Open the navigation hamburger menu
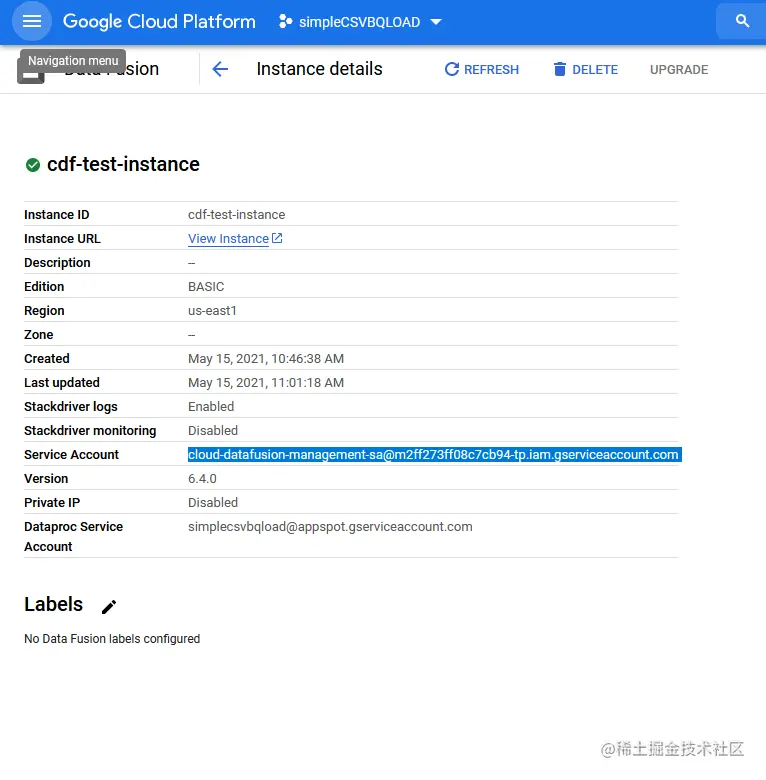 [32, 21]
